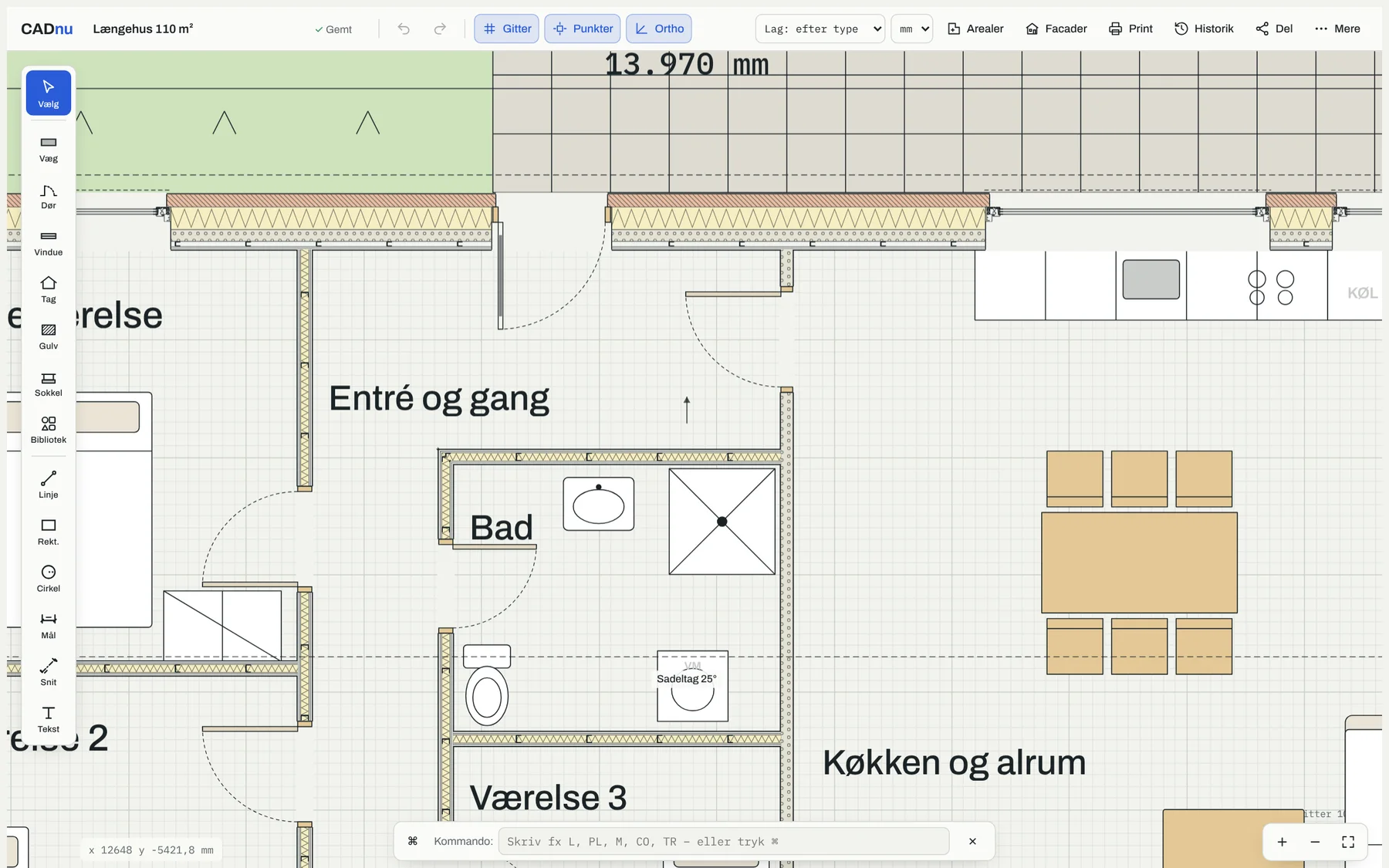Select the Snit section tool
The height and width of the screenshot is (868, 1389).
click(x=49, y=673)
